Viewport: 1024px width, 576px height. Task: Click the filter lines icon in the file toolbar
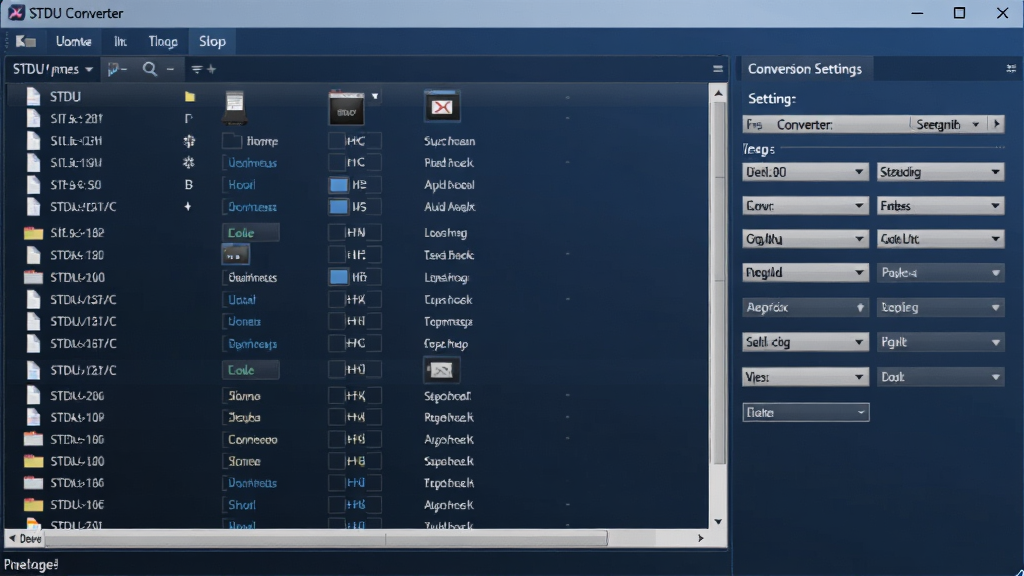[x=196, y=69]
